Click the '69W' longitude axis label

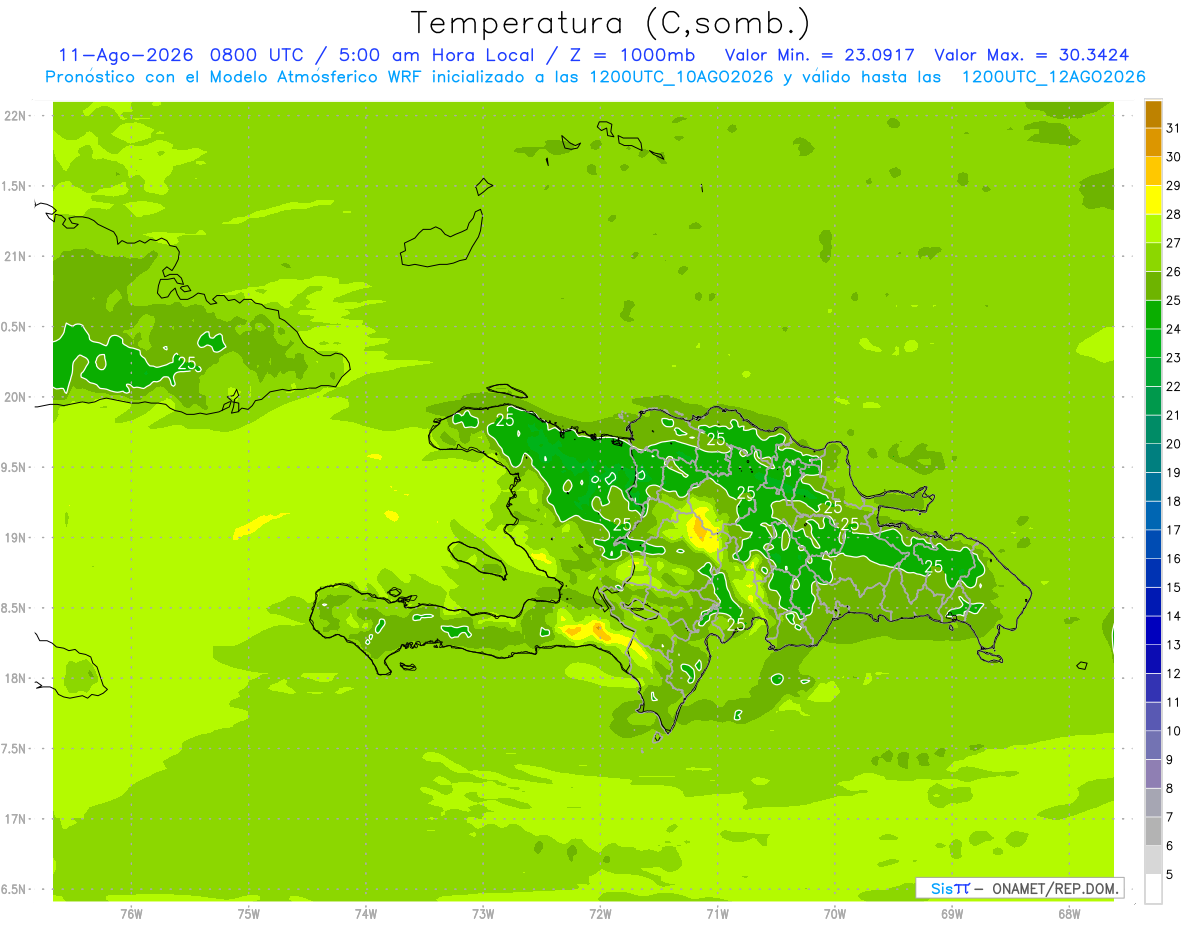tap(951, 913)
